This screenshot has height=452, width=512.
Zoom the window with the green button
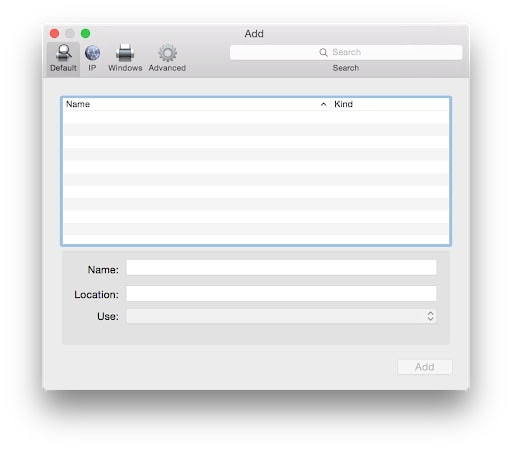85,33
